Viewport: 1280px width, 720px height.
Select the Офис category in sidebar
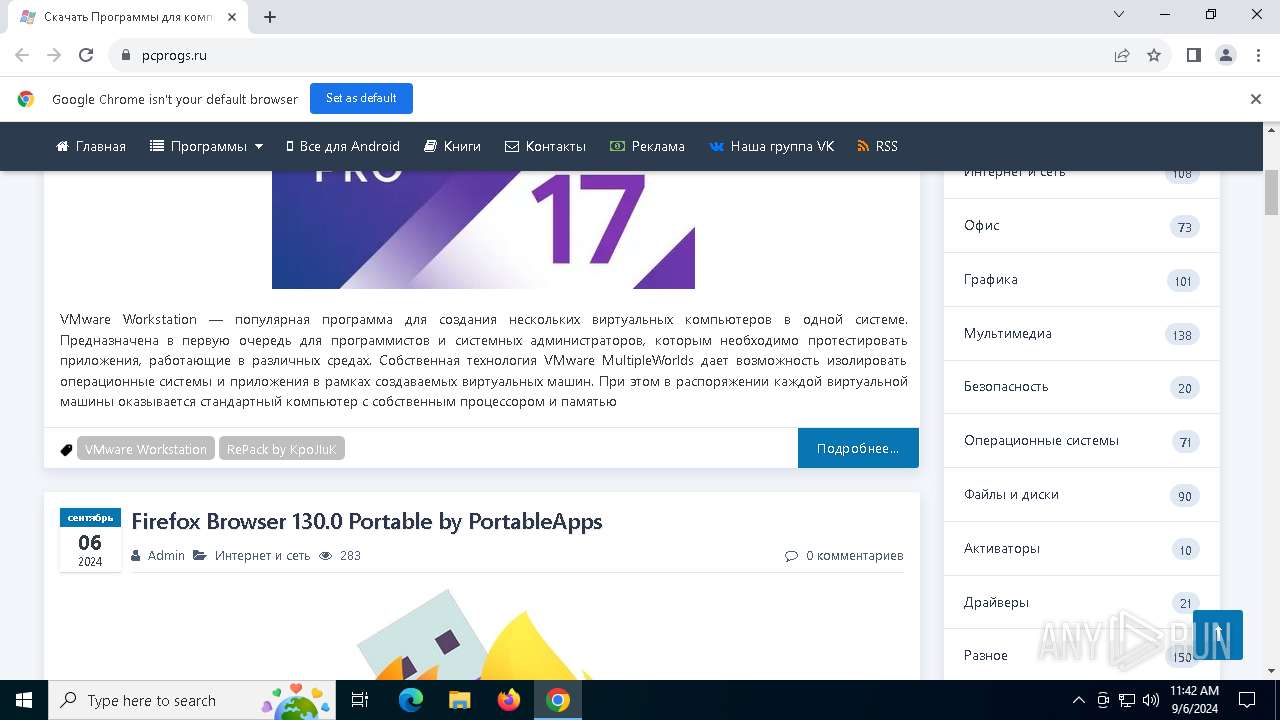click(x=1082, y=226)
